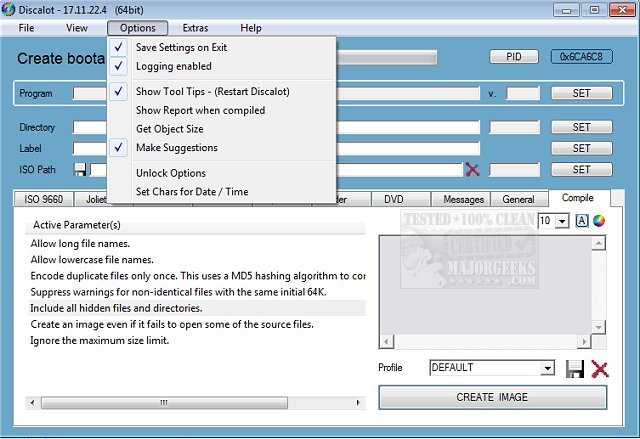
Task: Delete profile with the red X icon
Action: point(600,369)
